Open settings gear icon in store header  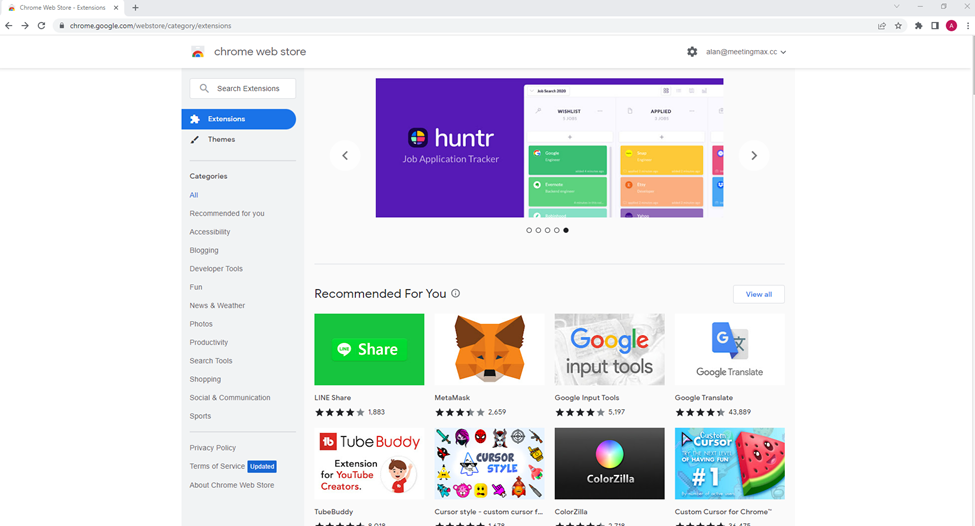tap(692, 52)
